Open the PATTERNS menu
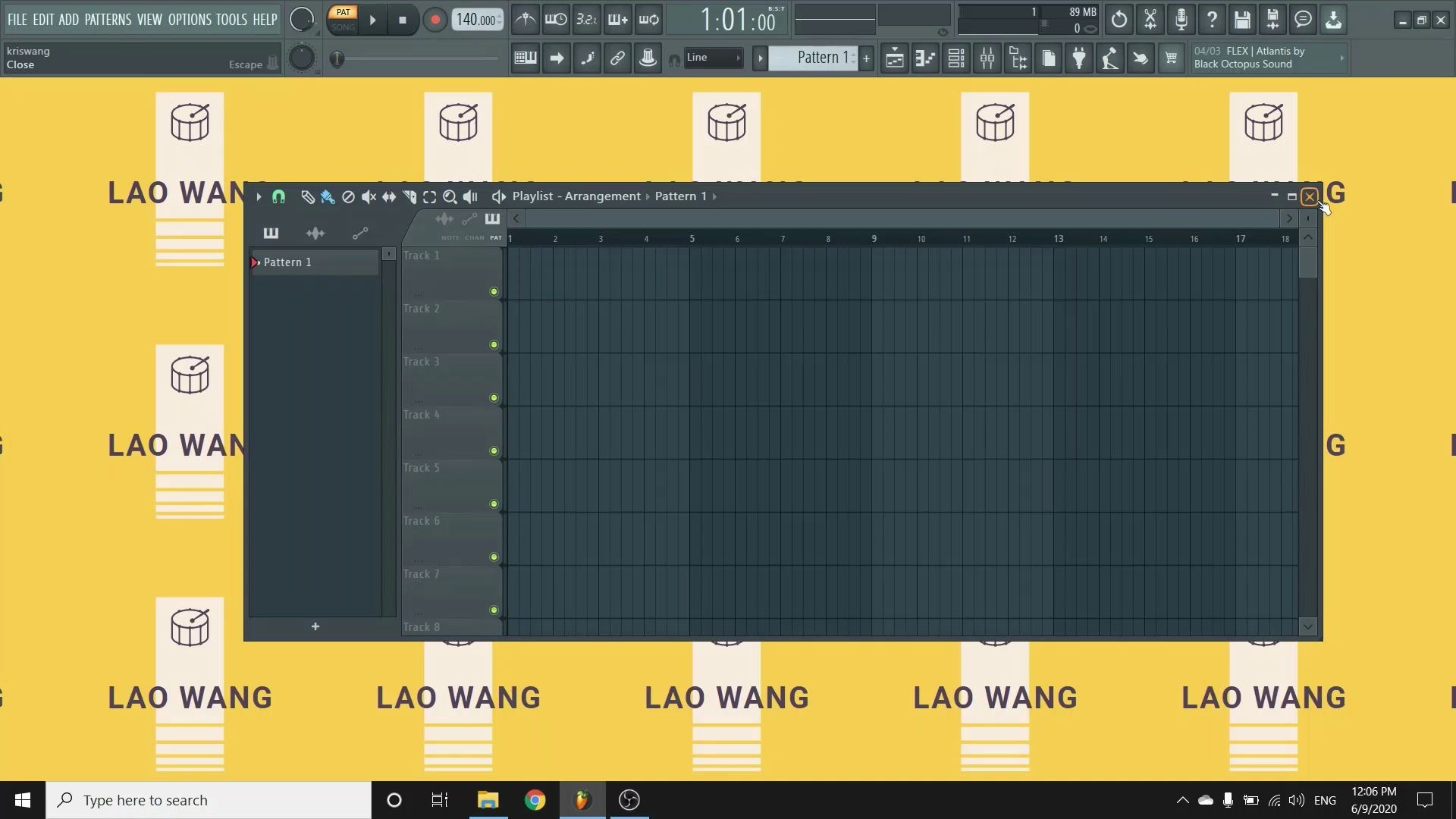Screen dimensions: 1456x819 click(109, 20)
